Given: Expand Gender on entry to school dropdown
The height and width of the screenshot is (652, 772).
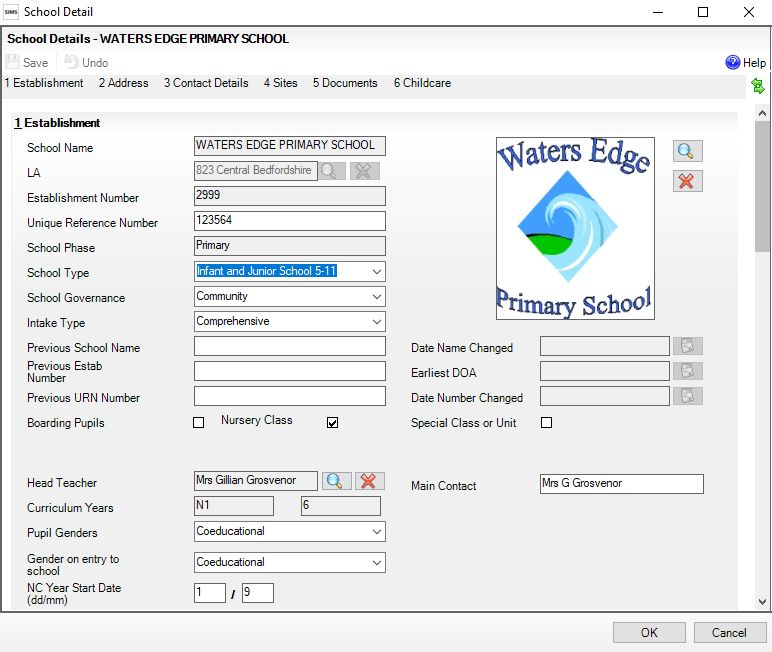Looking at the screenshot, I should [377, 562].
